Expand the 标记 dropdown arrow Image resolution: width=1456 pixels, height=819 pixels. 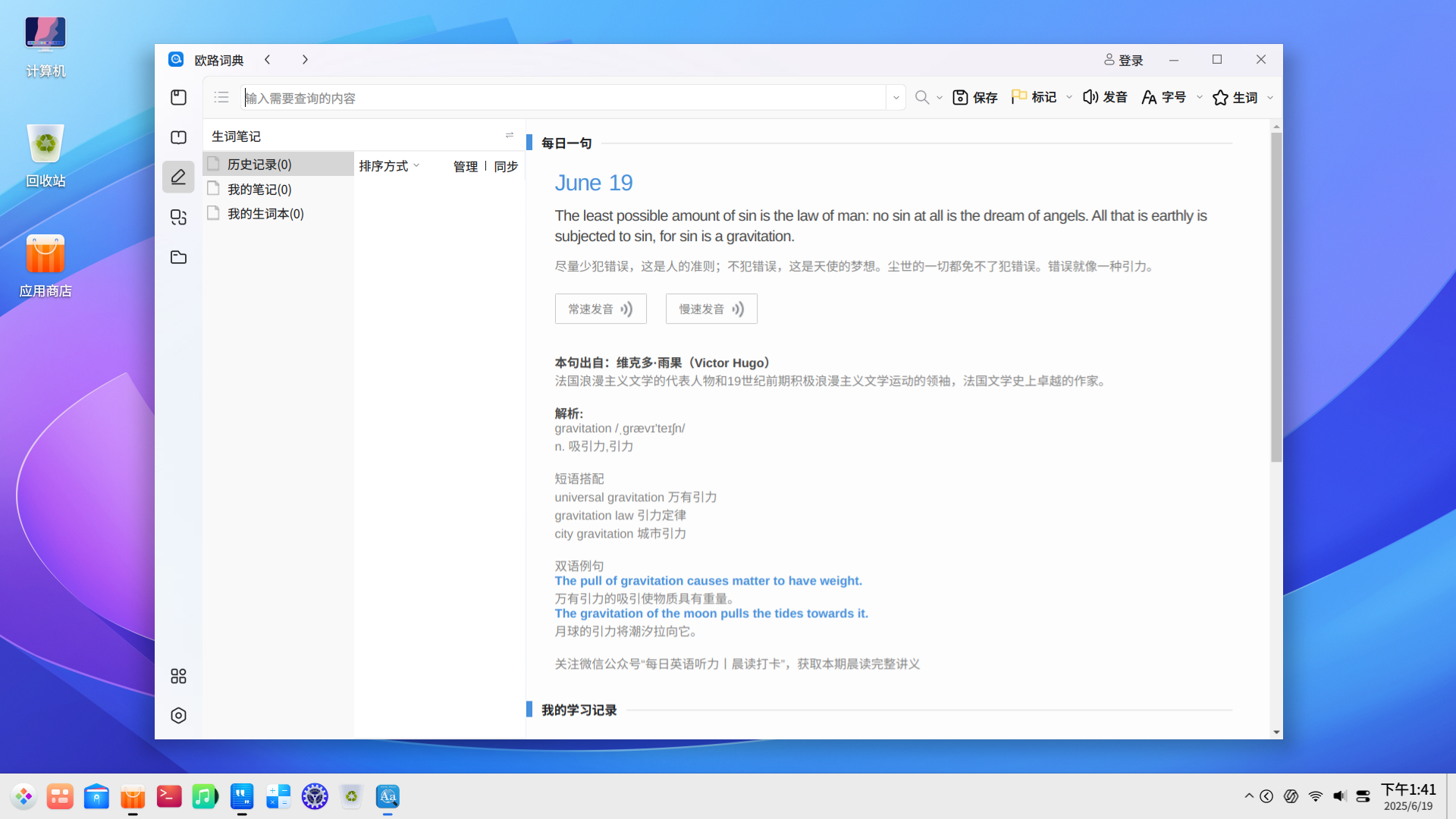pyautogui.click(x=1069, y=97)
